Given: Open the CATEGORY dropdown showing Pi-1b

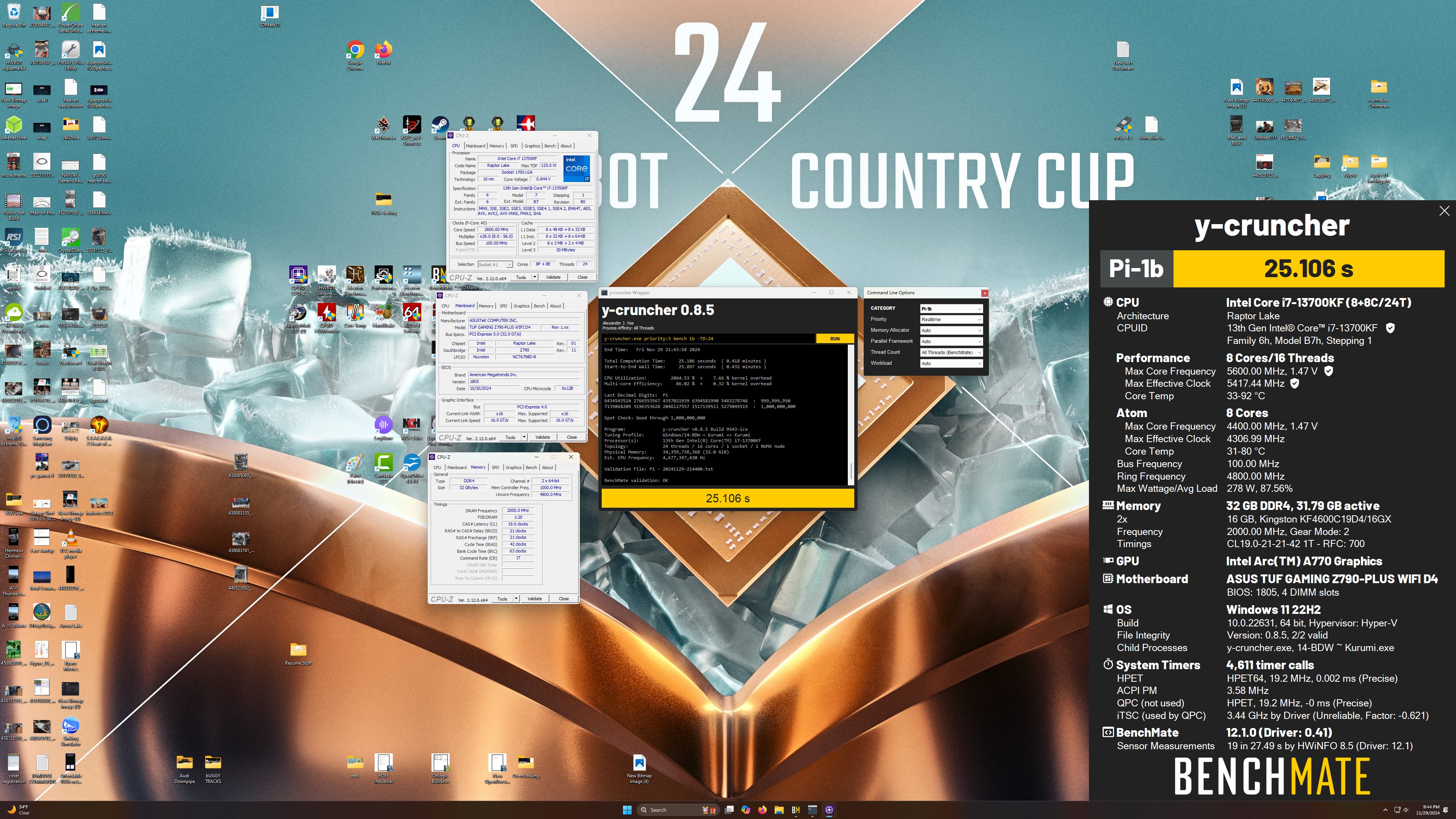Looking at the screenshot, I should [x=952, y=309].
